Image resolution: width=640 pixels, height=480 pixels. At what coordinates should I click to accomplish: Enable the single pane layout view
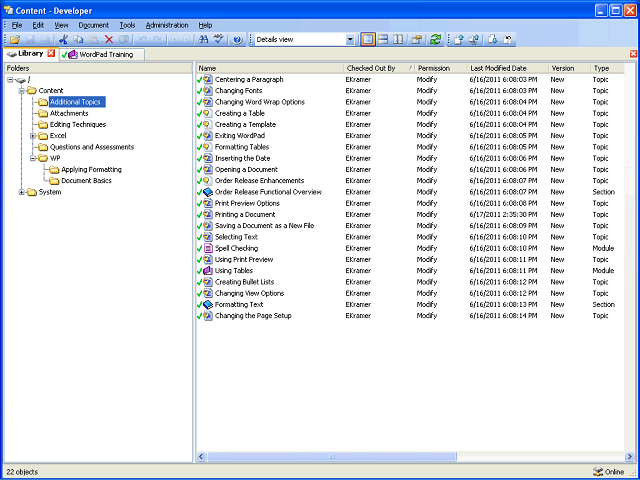tap(368, 40)
